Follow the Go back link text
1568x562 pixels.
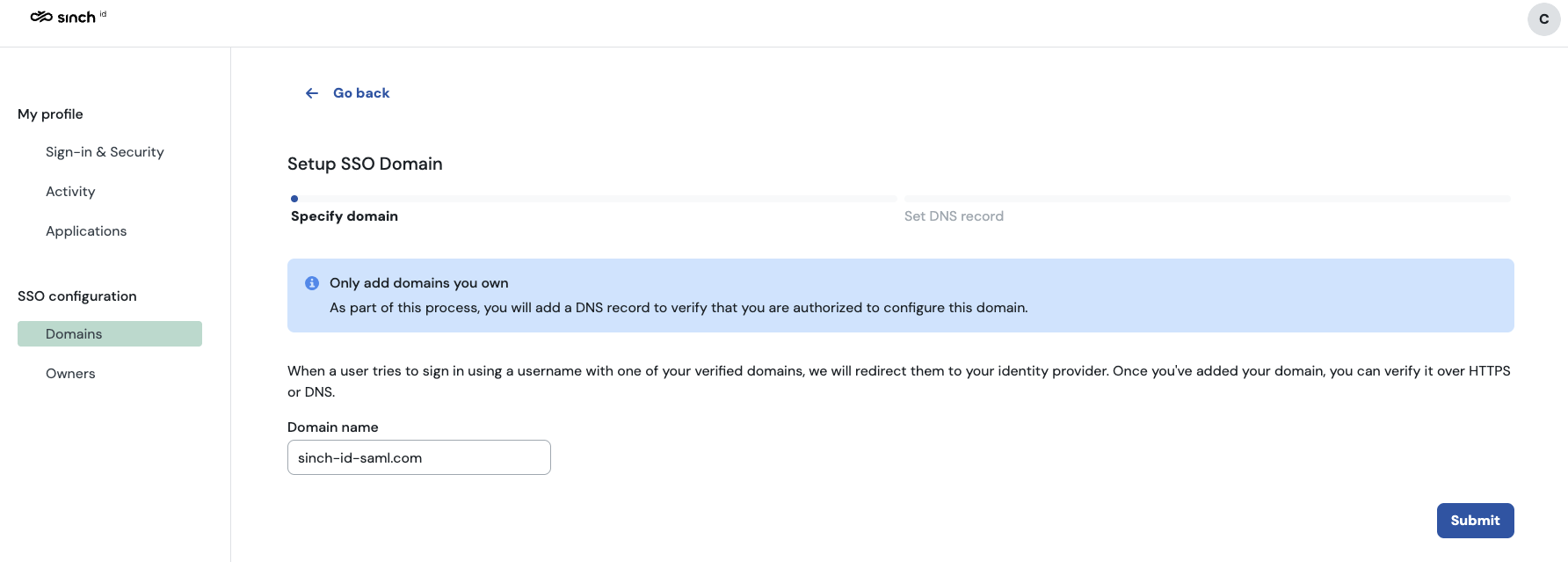coord(361,93)
